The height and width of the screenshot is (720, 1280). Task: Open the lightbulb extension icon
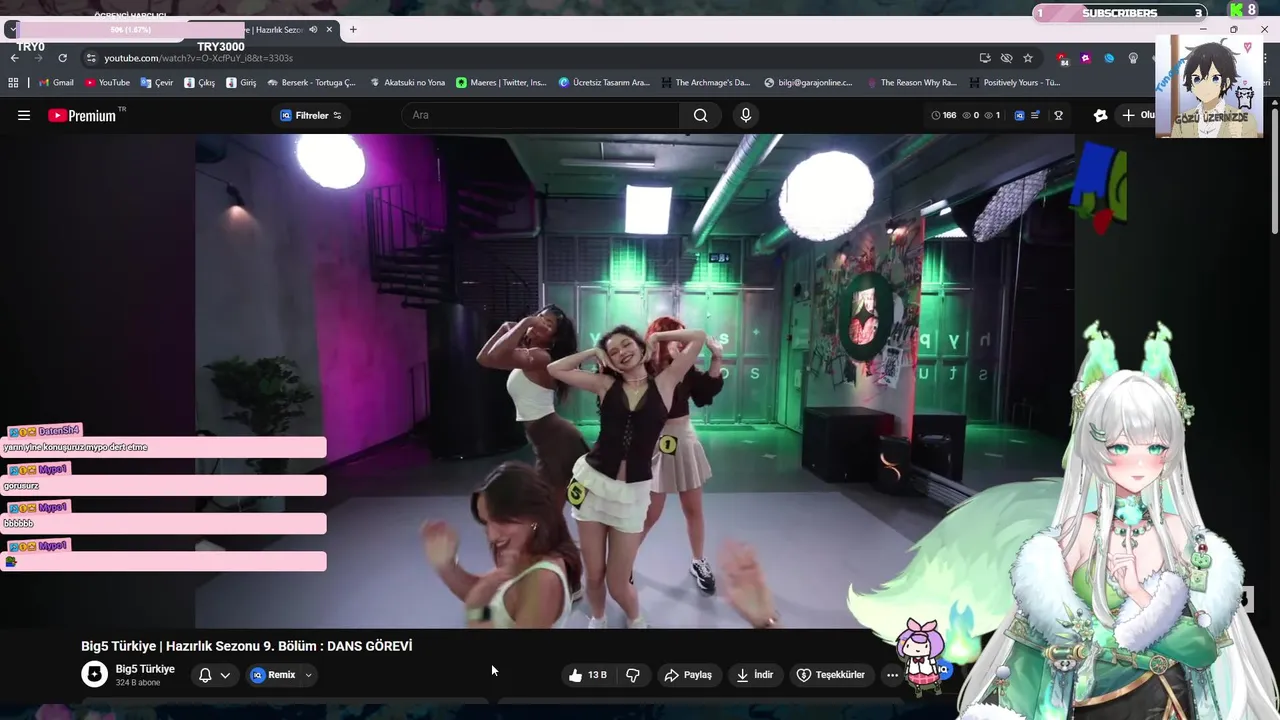pos(1133,58)
